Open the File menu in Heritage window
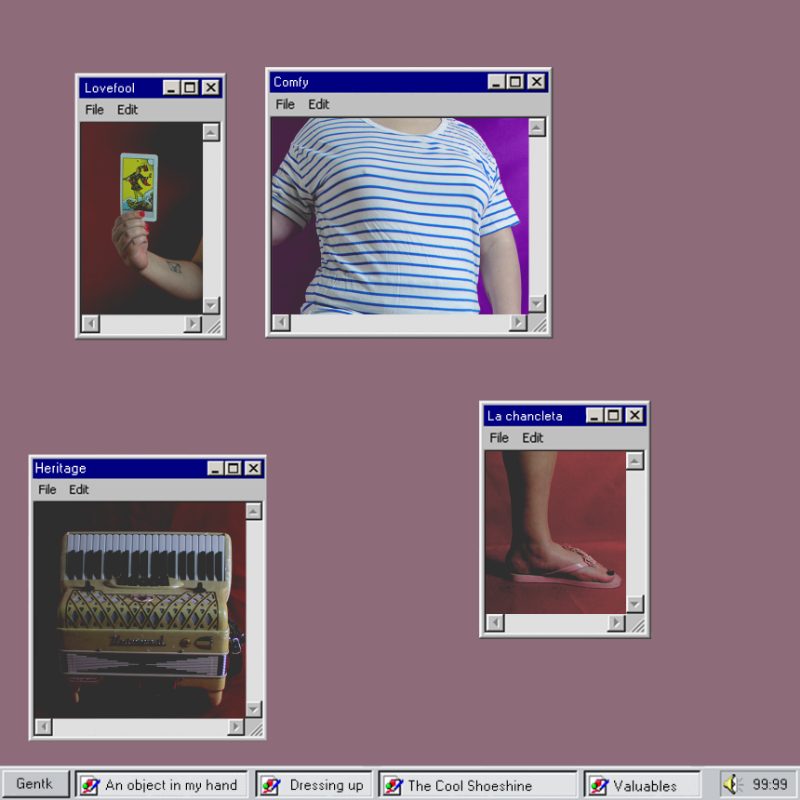The height and width of the screenshot is (800, 800). [47, 490]
